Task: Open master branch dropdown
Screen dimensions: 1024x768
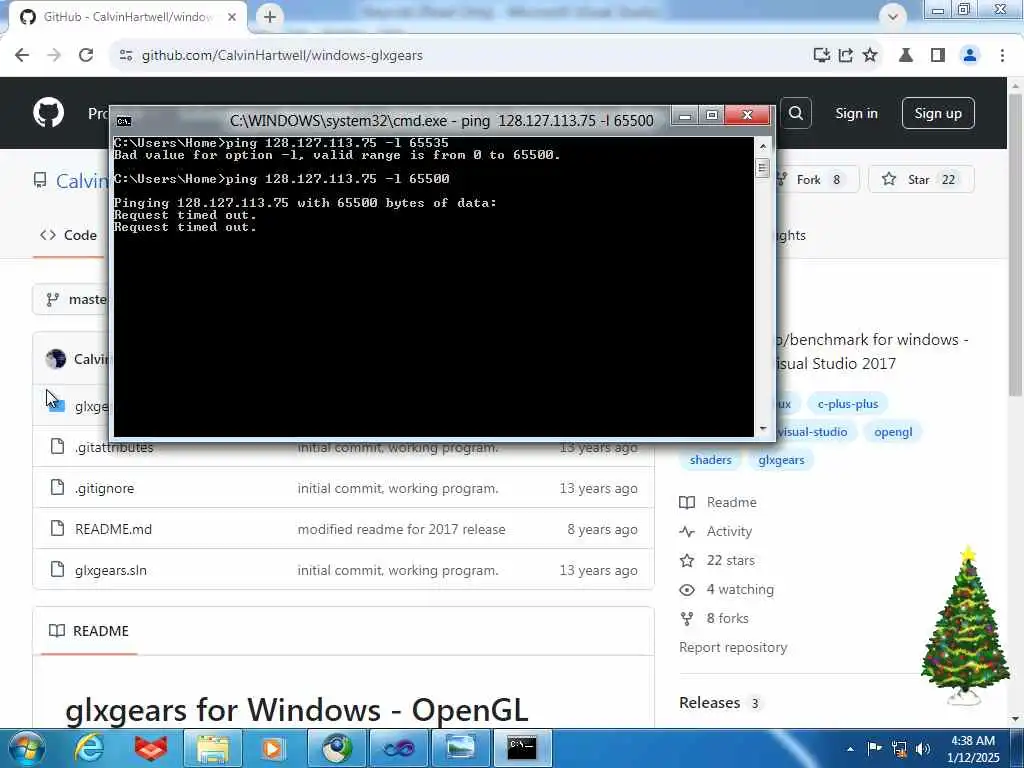Action: tap(71, 299)
